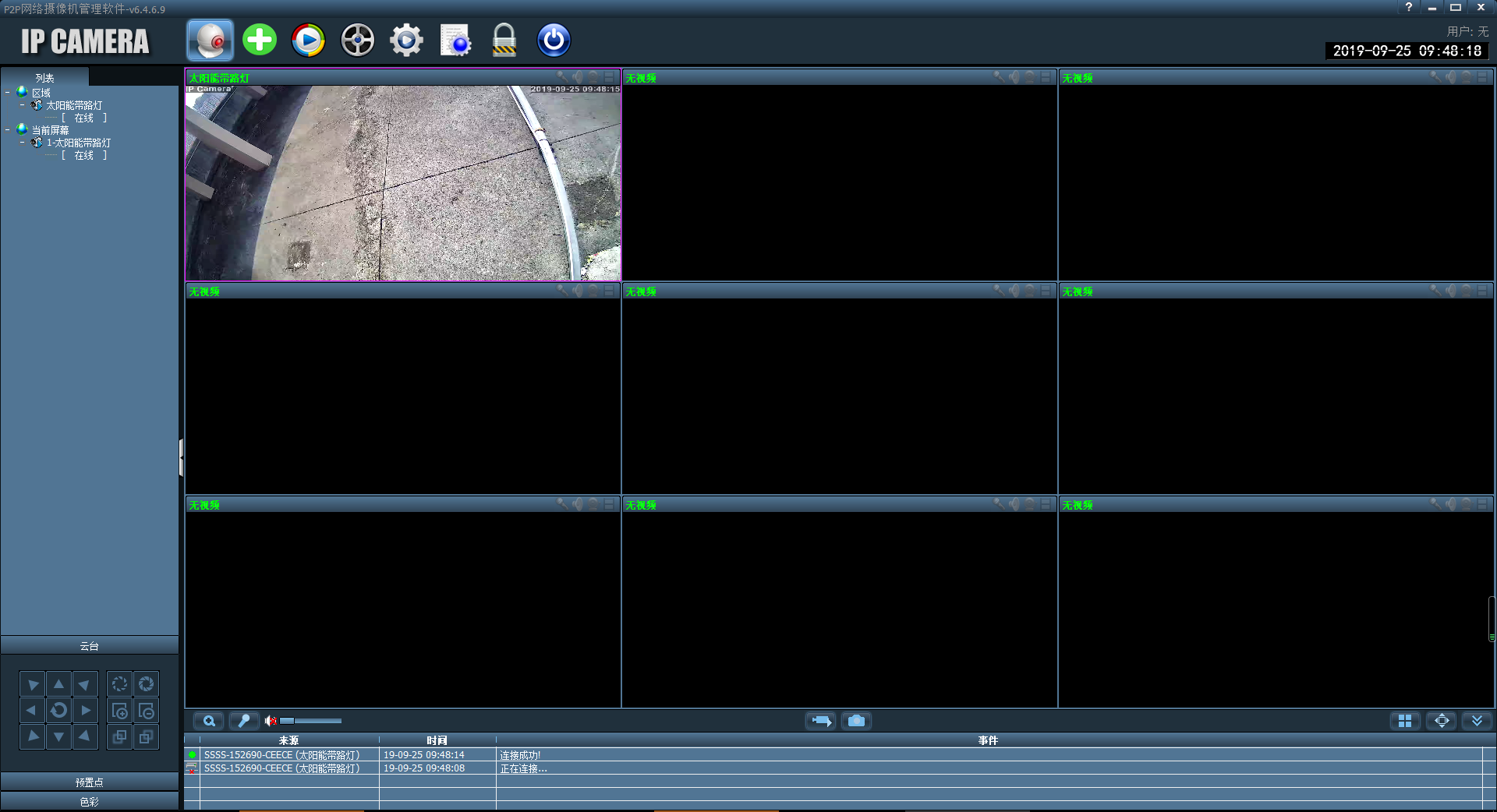Click the PTZ center auto-rotate button

pos(58,710)
